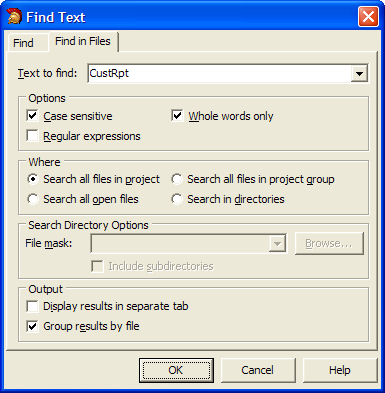Select Search all open files option

pyautogui.click(x=33, y=199)
